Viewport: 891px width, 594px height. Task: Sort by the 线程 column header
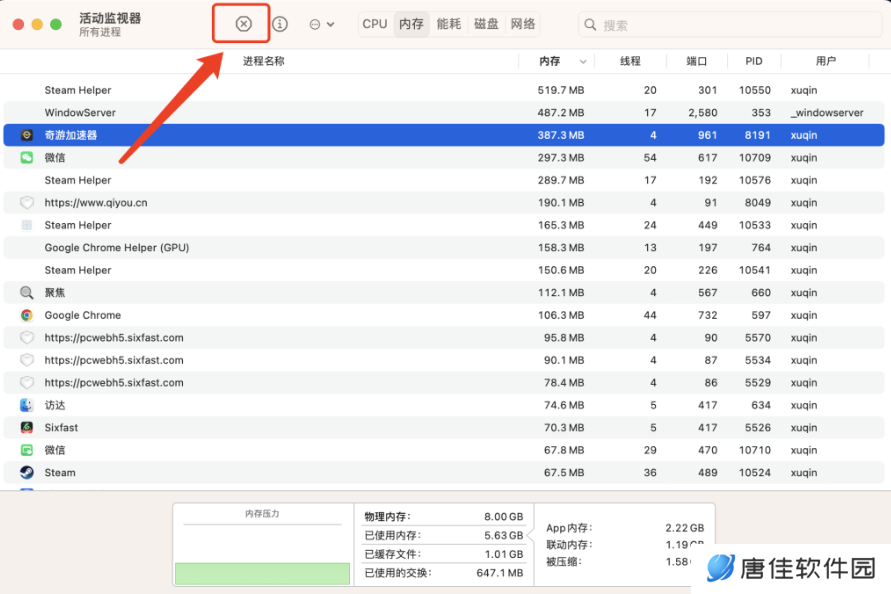pyautogui.click(x=630, y=61)
